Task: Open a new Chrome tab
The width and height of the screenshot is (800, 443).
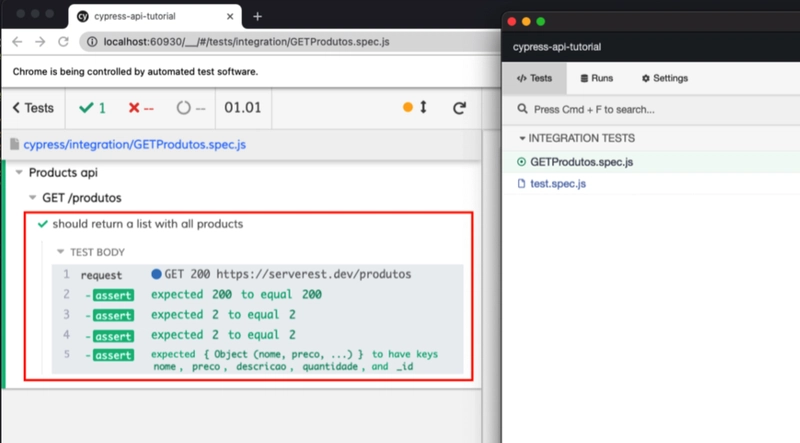Action: (x=257, y=16)
